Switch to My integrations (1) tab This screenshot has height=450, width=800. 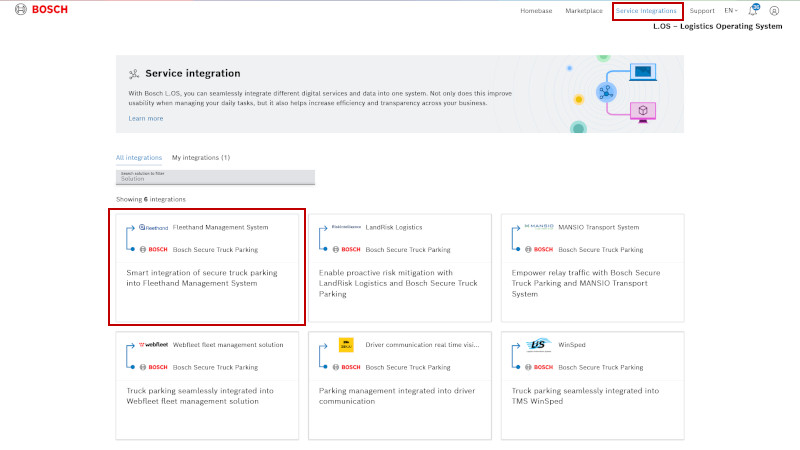click(x=201, y=158)
